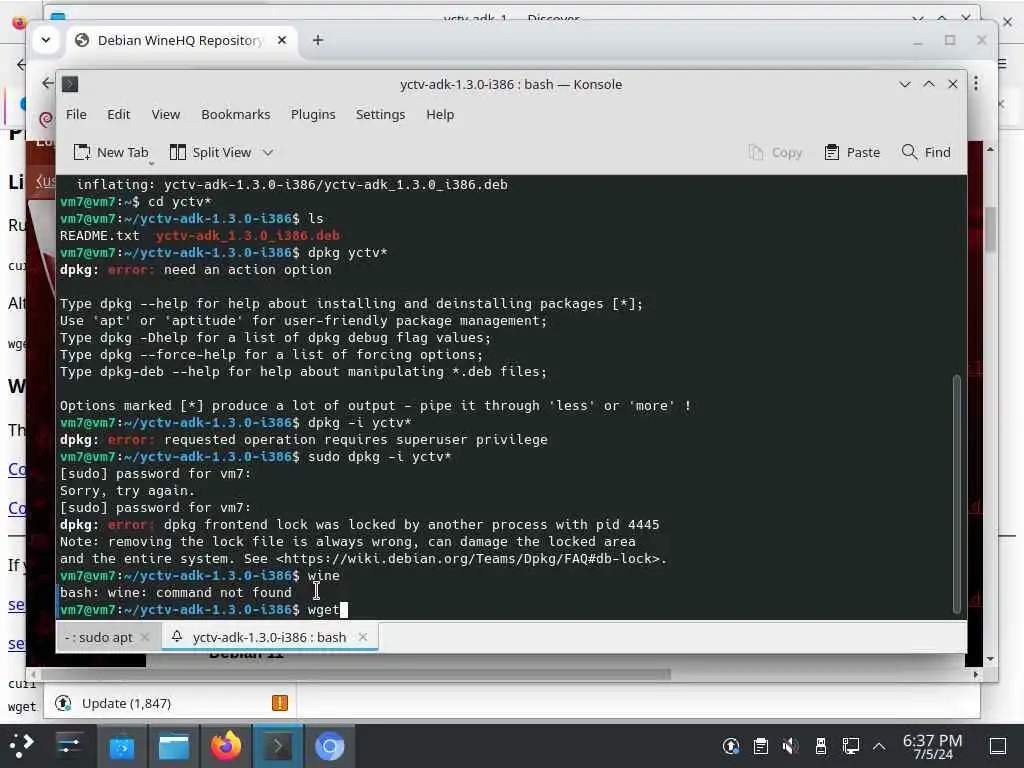The height and width of the screenshot is (768, 1024).
Task: Click the Chromium taskbar icon
Action: pos(330,746)
